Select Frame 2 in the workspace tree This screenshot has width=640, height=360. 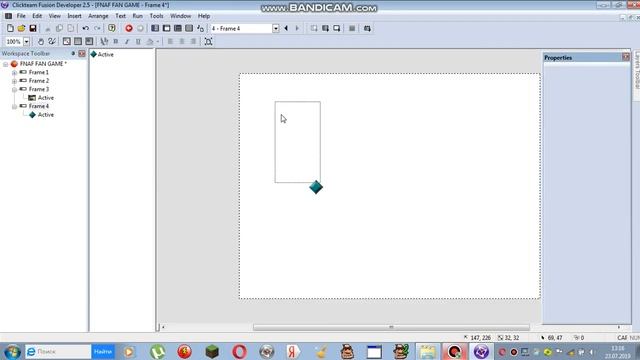coord(39,81)
